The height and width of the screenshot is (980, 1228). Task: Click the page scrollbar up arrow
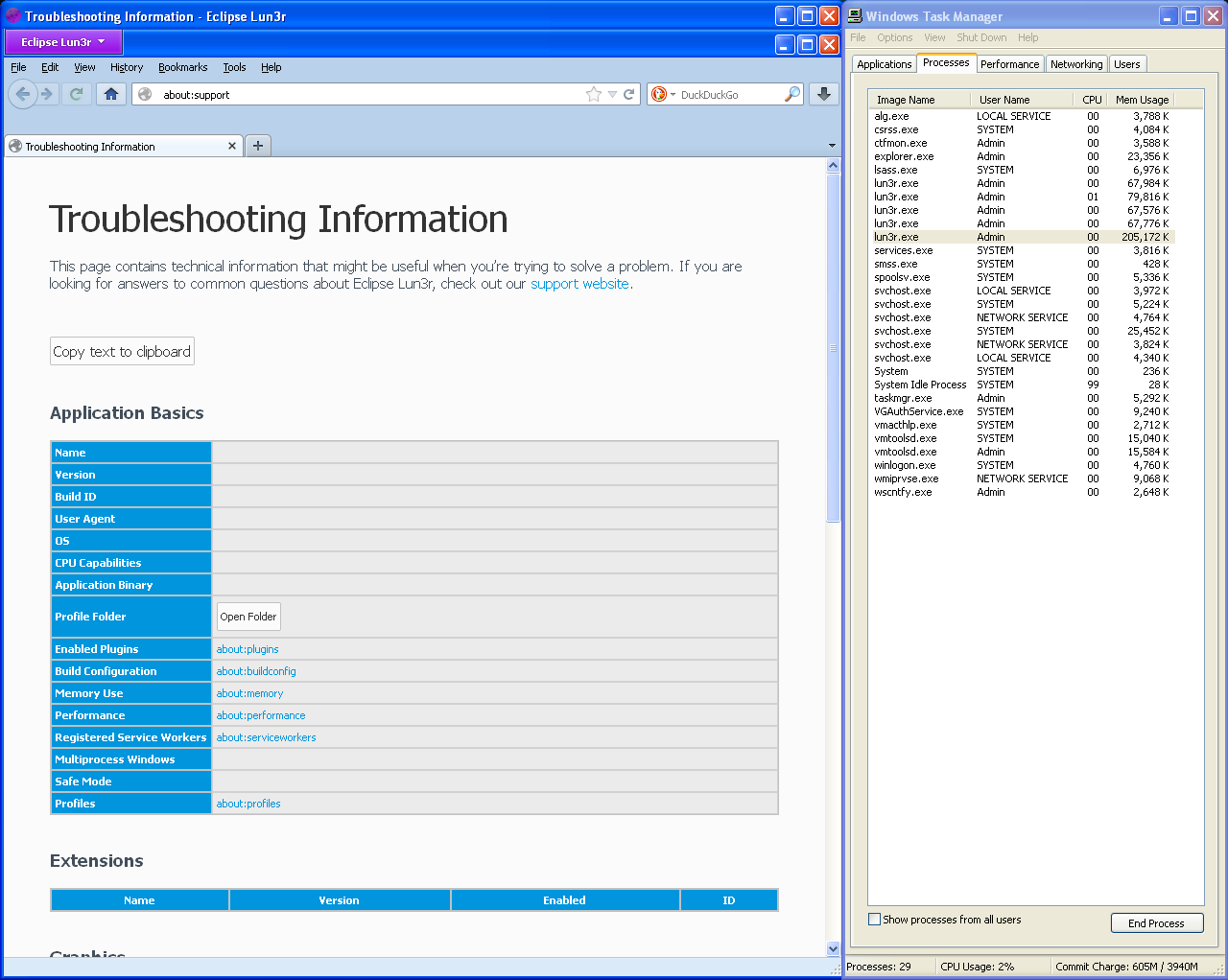833,166
